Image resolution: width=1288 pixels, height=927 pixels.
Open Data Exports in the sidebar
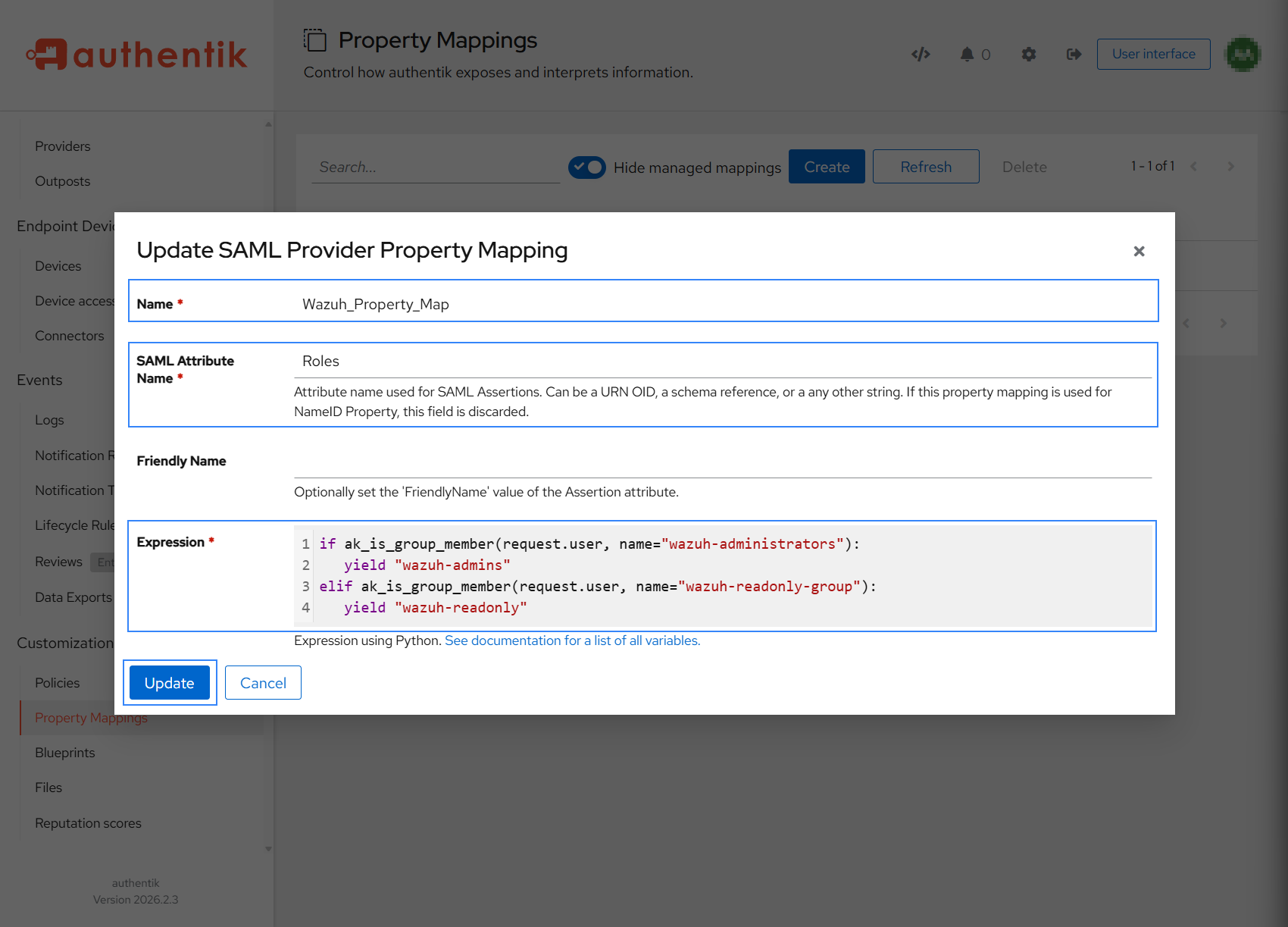[x=73, y=597]
